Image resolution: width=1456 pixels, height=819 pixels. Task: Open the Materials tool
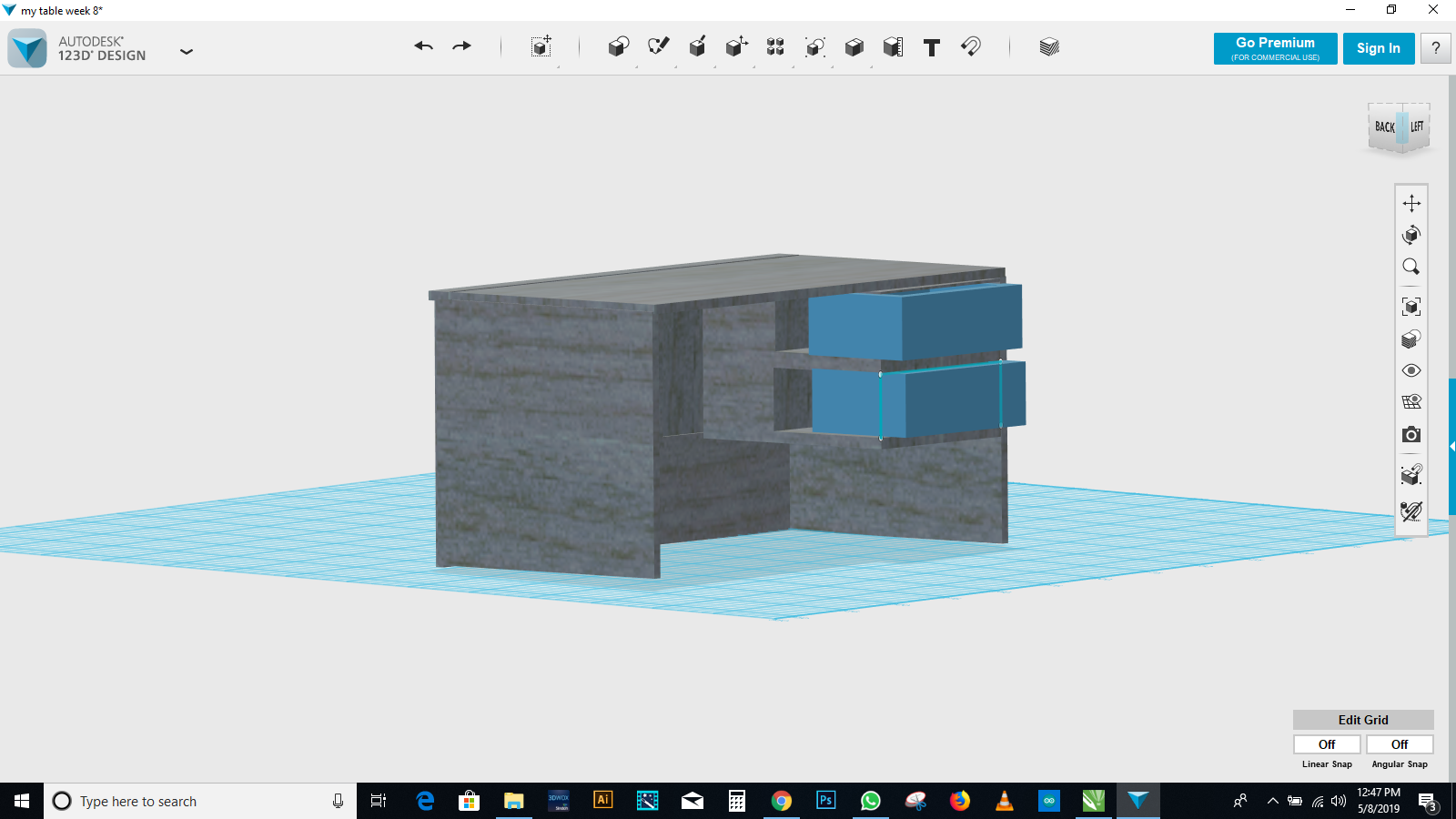[x=1048, y=46]
